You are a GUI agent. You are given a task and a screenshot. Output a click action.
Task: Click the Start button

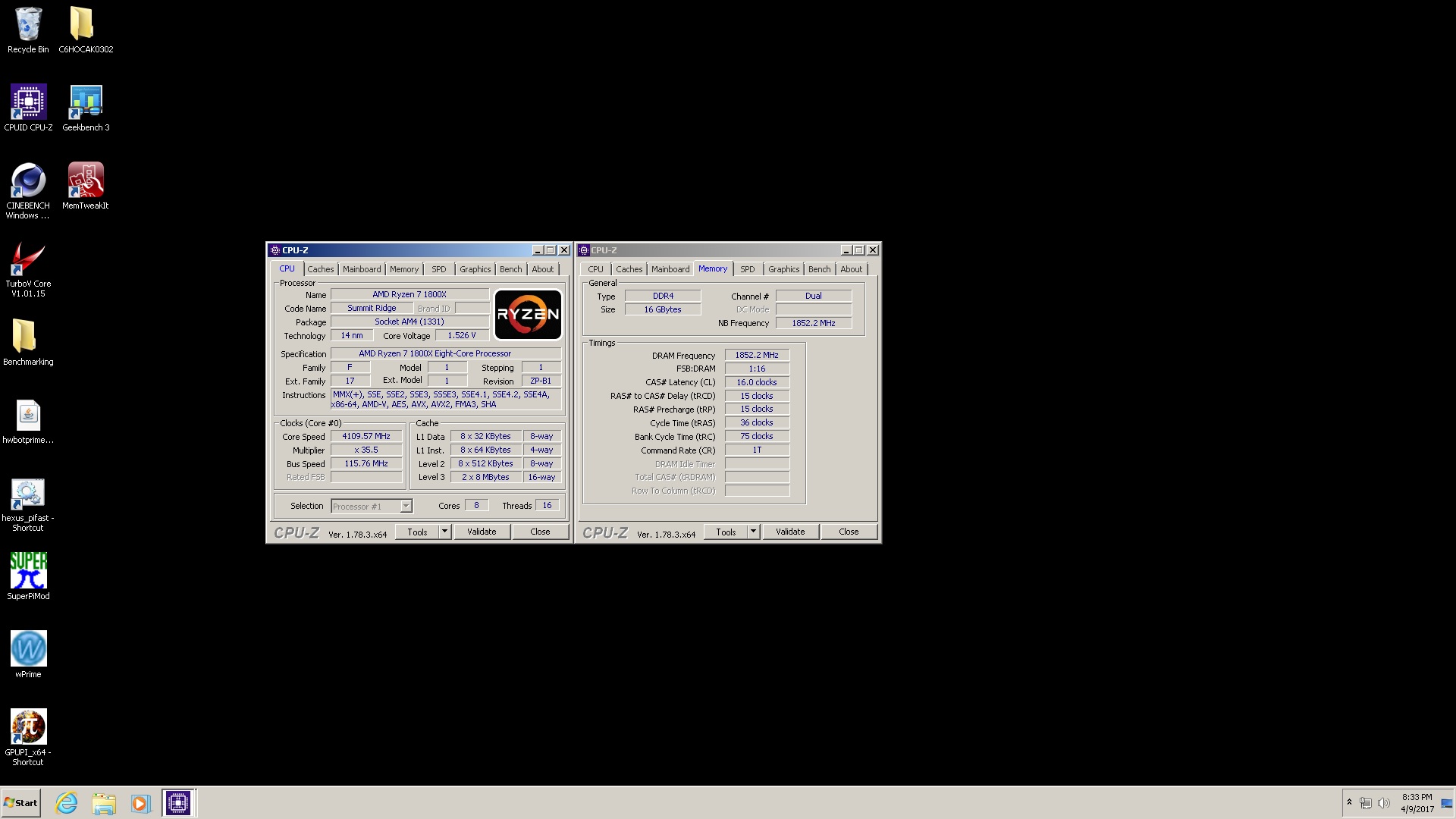click(x=20, y=803)
